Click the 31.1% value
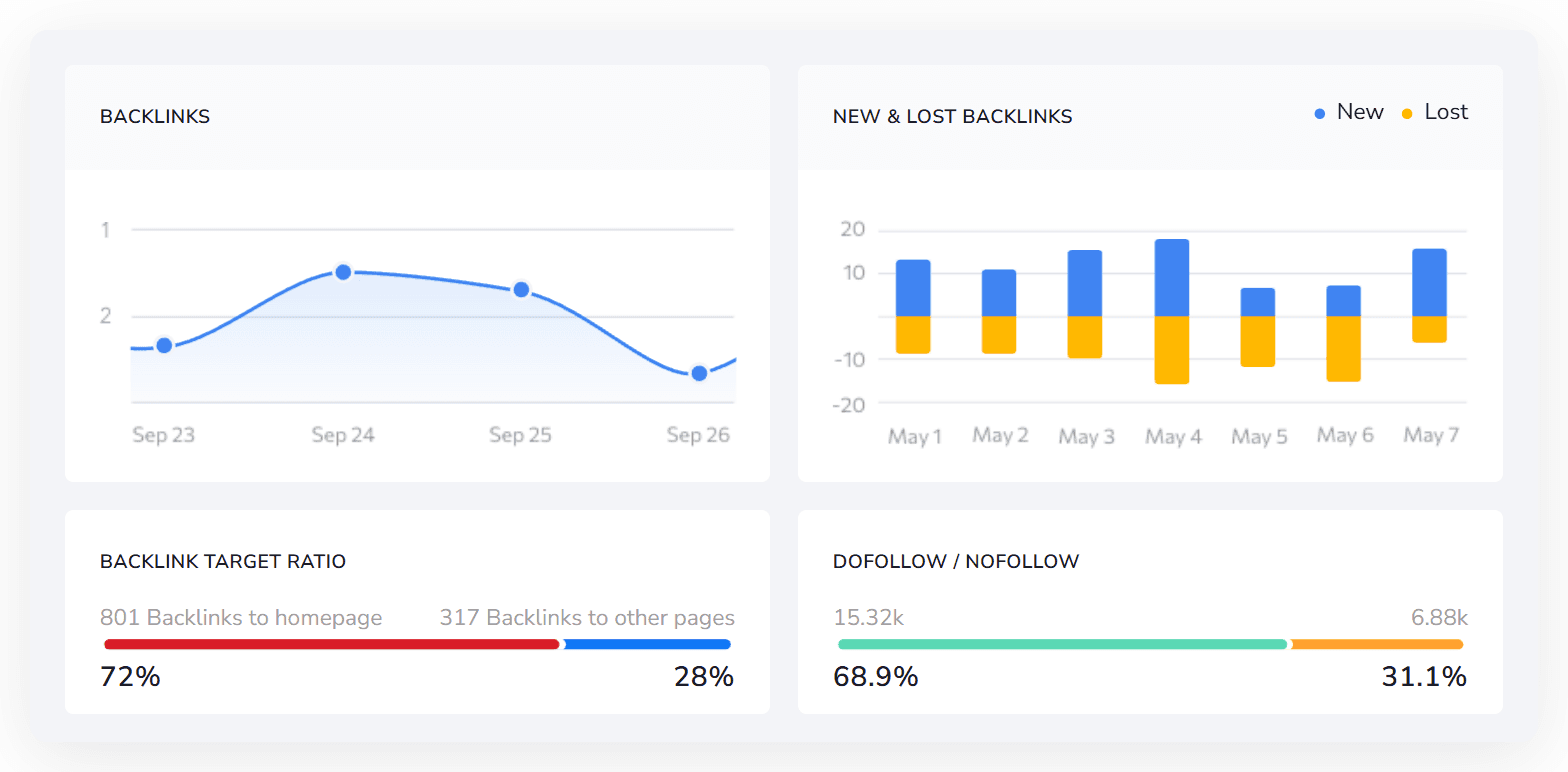 [x=1424, y=677]
